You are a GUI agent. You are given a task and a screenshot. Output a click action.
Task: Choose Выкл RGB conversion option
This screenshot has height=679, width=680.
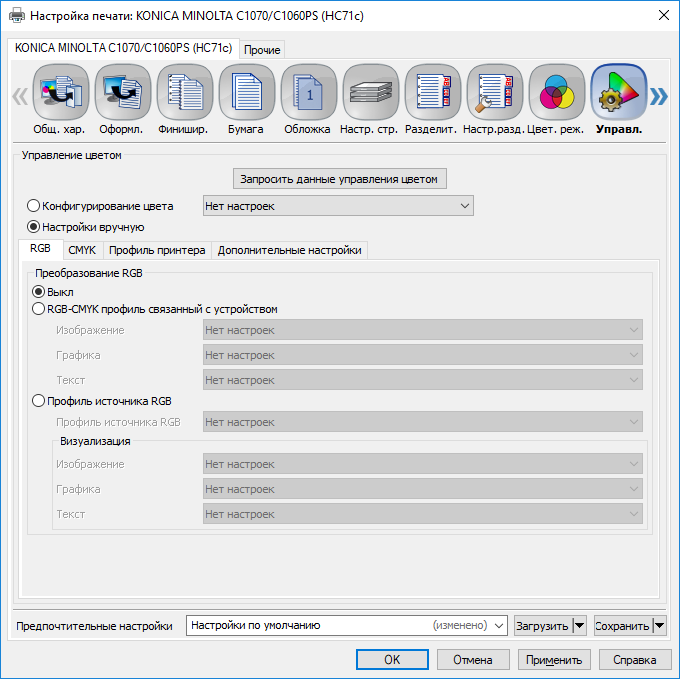coord(39,291)
